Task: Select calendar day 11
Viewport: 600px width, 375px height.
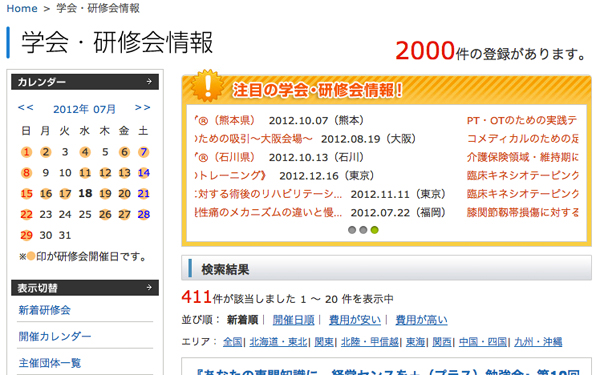Action: (85, 173)
